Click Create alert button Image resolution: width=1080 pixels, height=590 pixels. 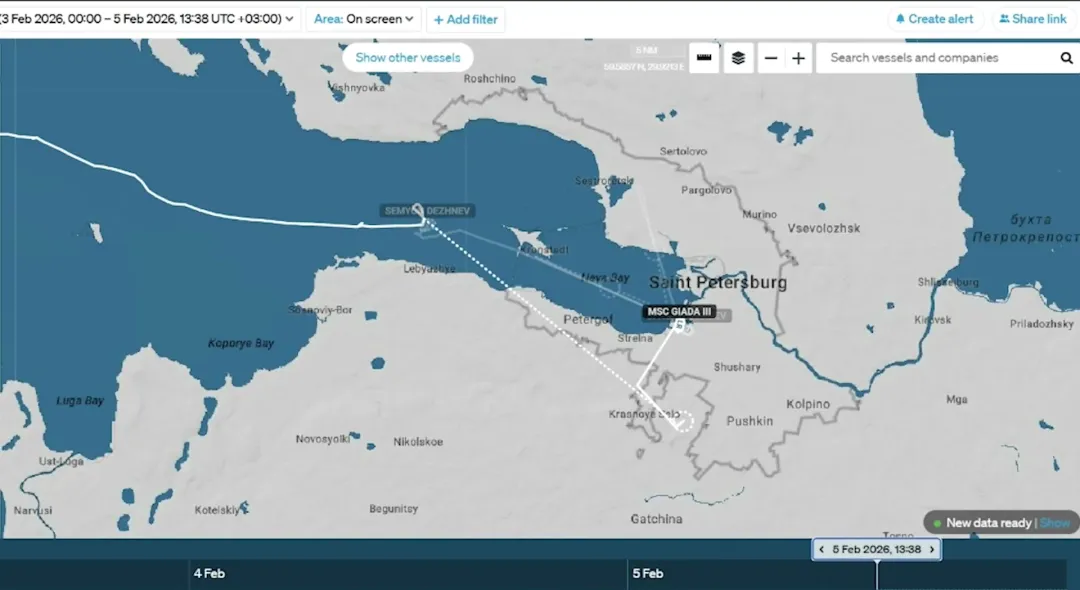(x=934, y=19)
